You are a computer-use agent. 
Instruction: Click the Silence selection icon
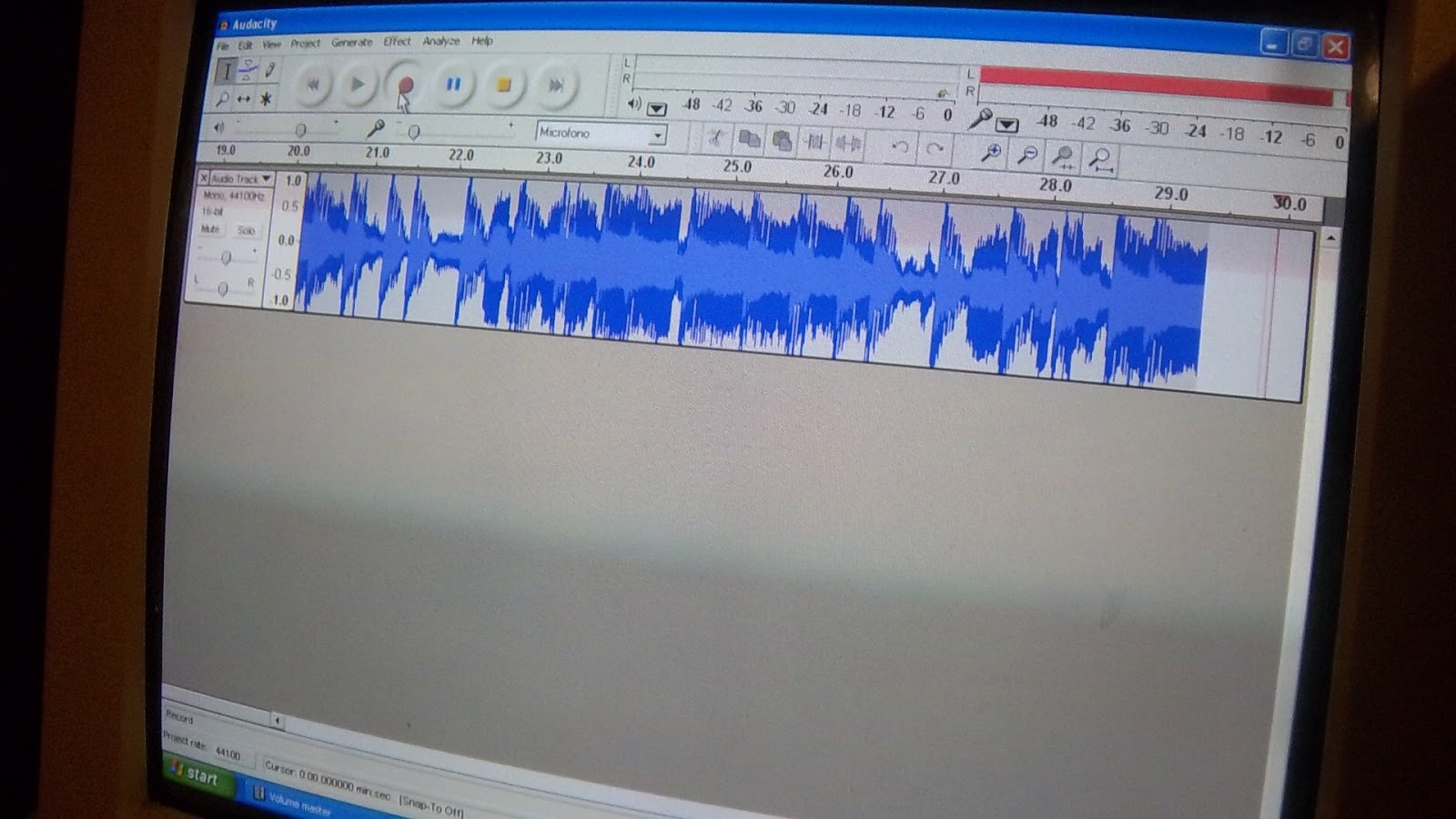[x=848, y=143]
